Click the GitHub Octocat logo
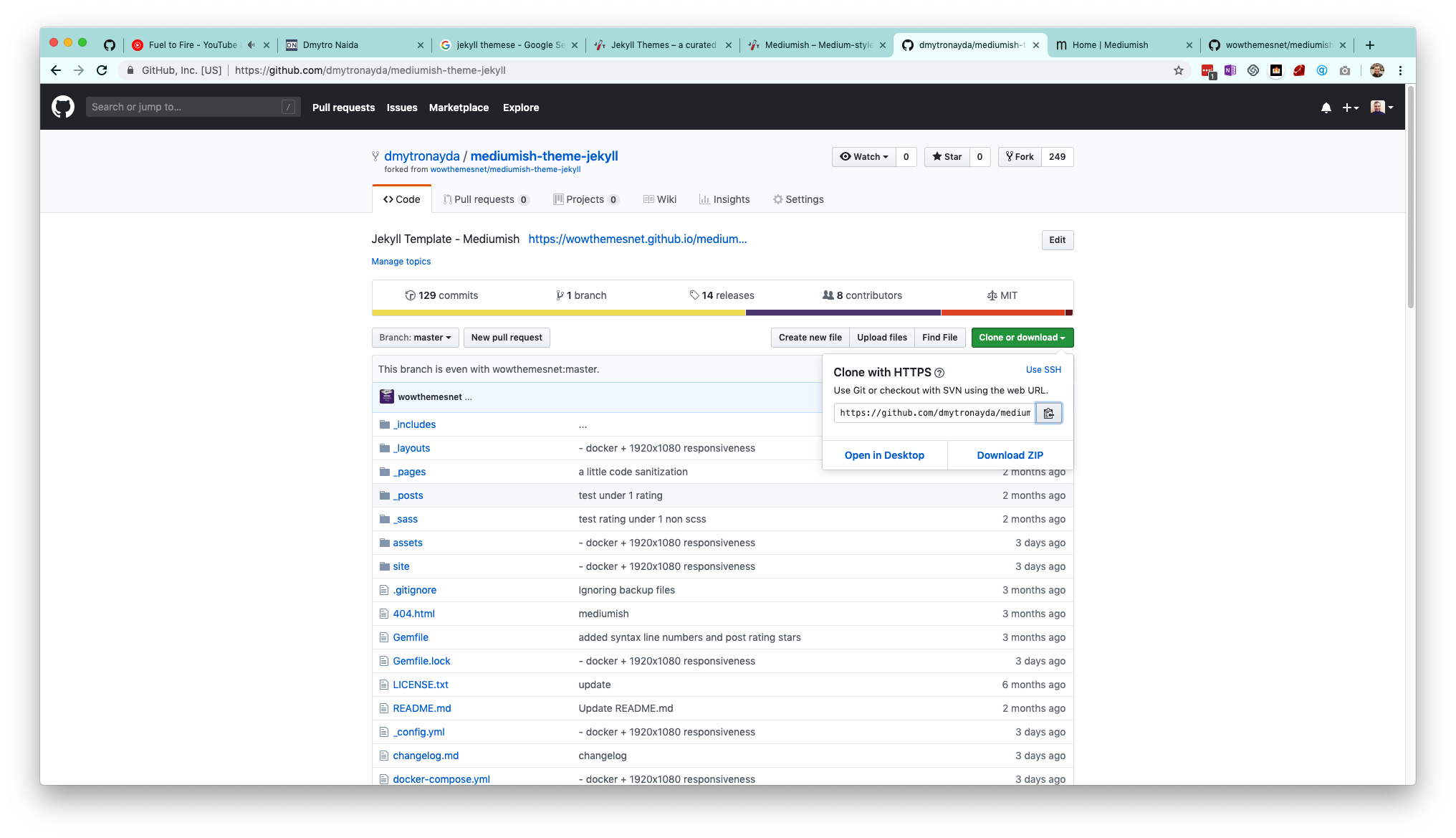Screen dimensions: 1456x838 coord(63,107)
